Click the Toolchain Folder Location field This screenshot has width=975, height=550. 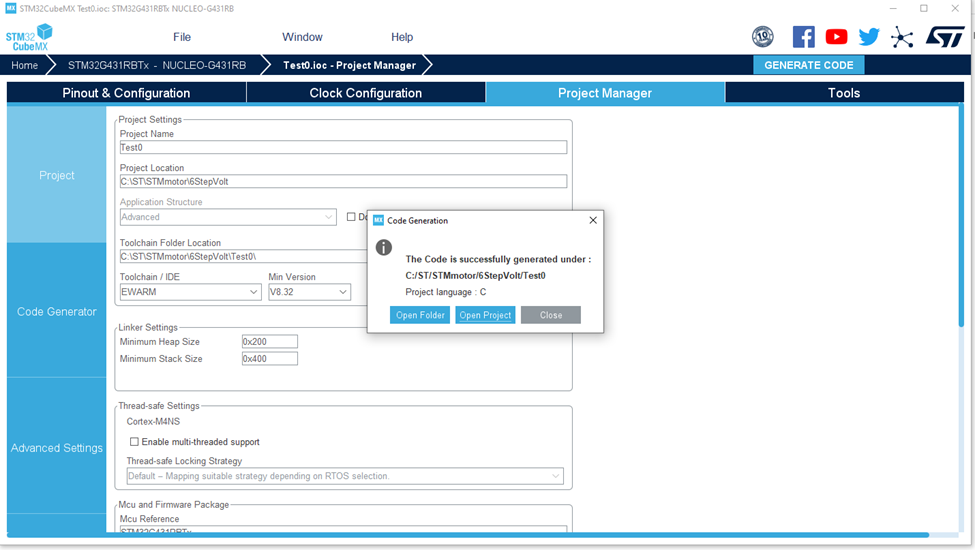tap(243, 256)
